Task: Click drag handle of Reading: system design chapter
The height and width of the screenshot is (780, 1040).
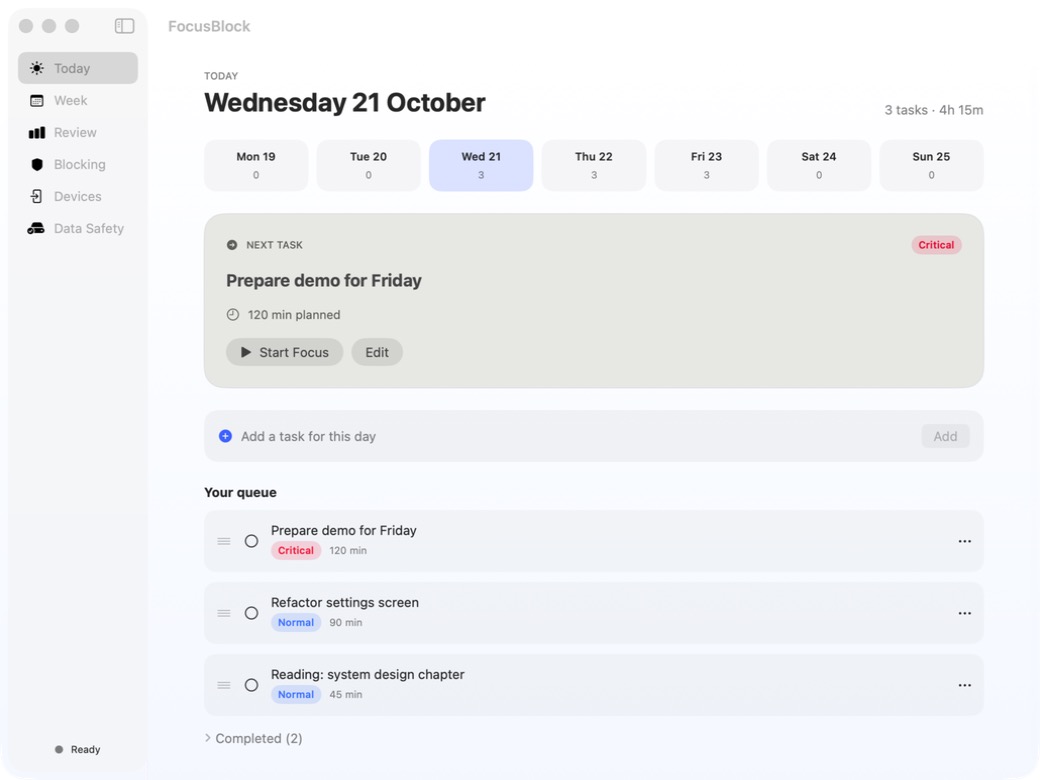Action: (x=224, y=685)
